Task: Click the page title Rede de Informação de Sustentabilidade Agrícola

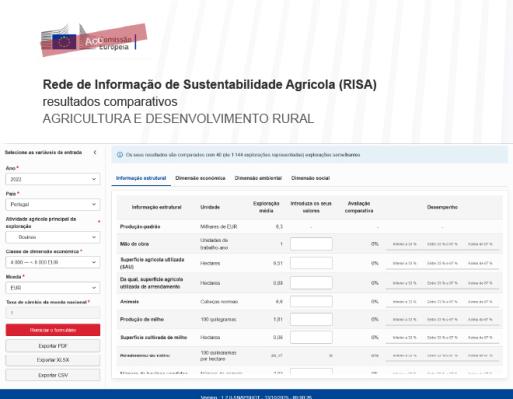Action: click(x=210, y=85)
